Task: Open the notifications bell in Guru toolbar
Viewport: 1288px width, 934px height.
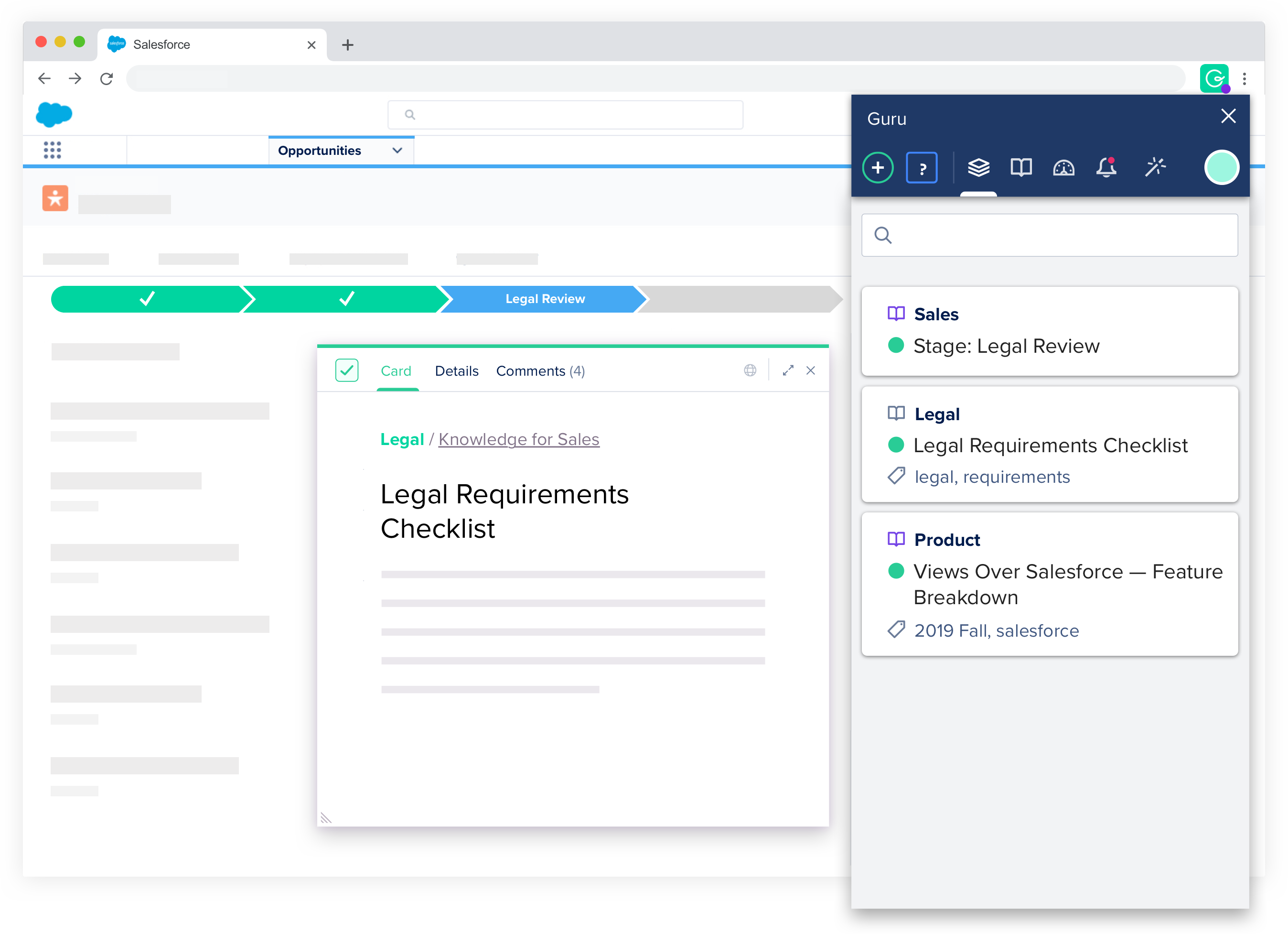Action: pos(1106,167)
